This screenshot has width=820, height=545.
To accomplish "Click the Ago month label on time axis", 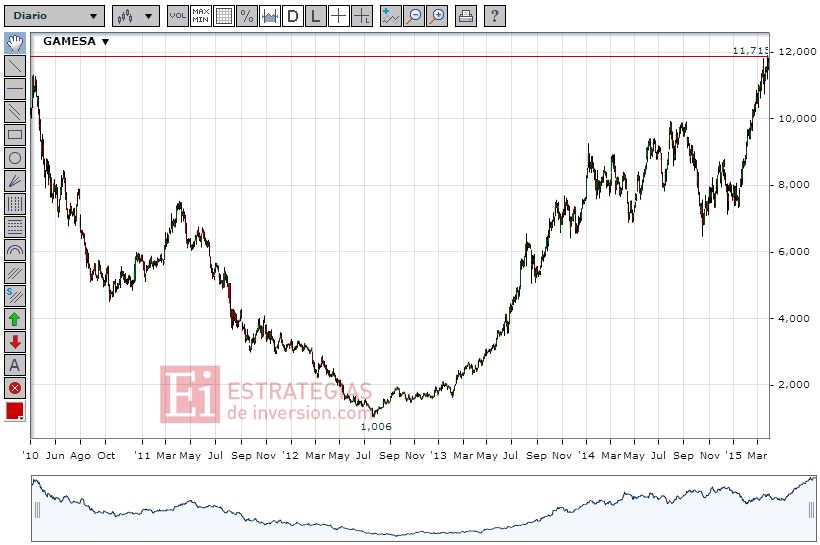I will coord(80,456).
